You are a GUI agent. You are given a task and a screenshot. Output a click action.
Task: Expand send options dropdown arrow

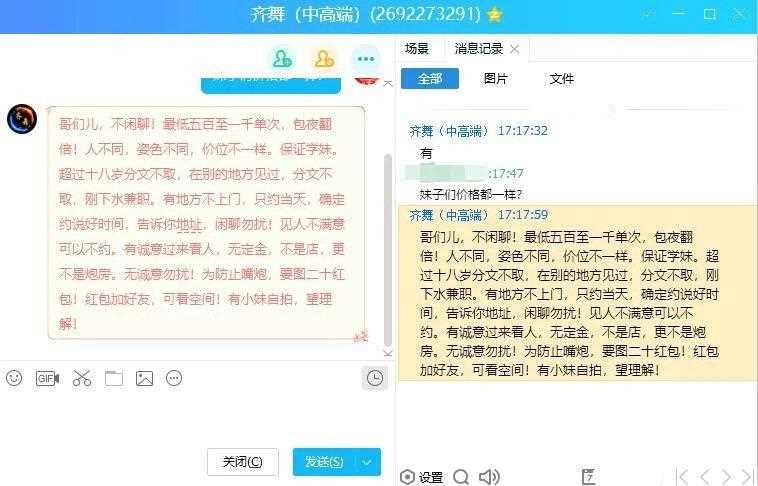coord(367,462)
